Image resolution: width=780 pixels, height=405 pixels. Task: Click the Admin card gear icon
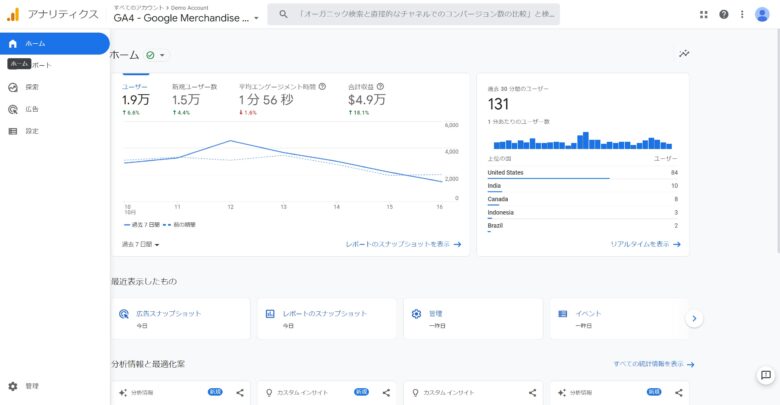coord(416,314)
